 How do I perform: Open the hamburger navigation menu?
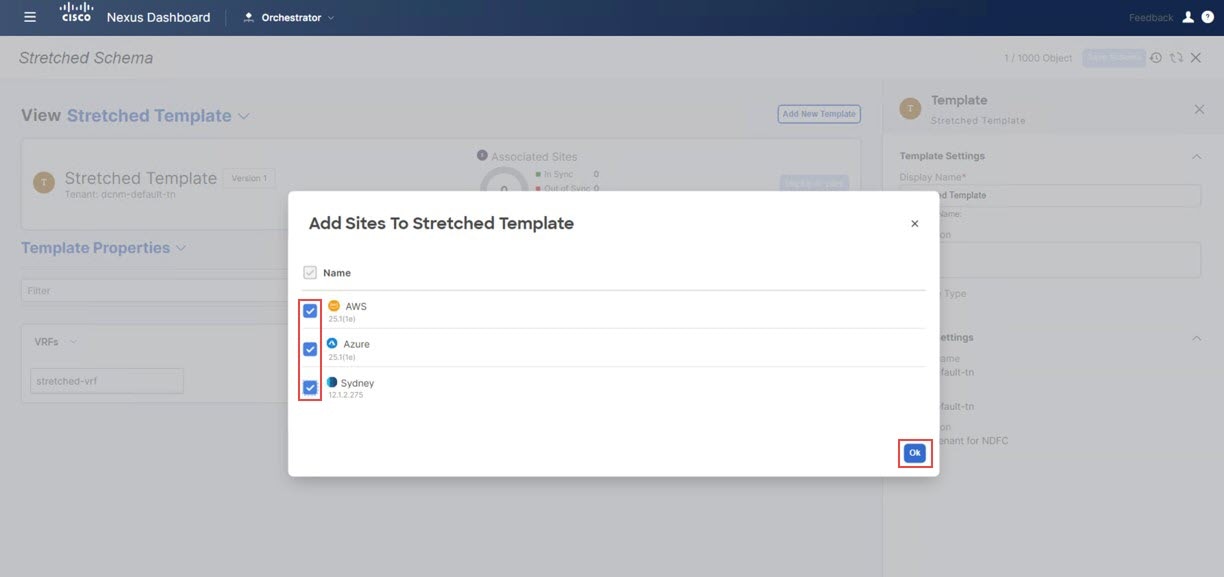(30, 17)
